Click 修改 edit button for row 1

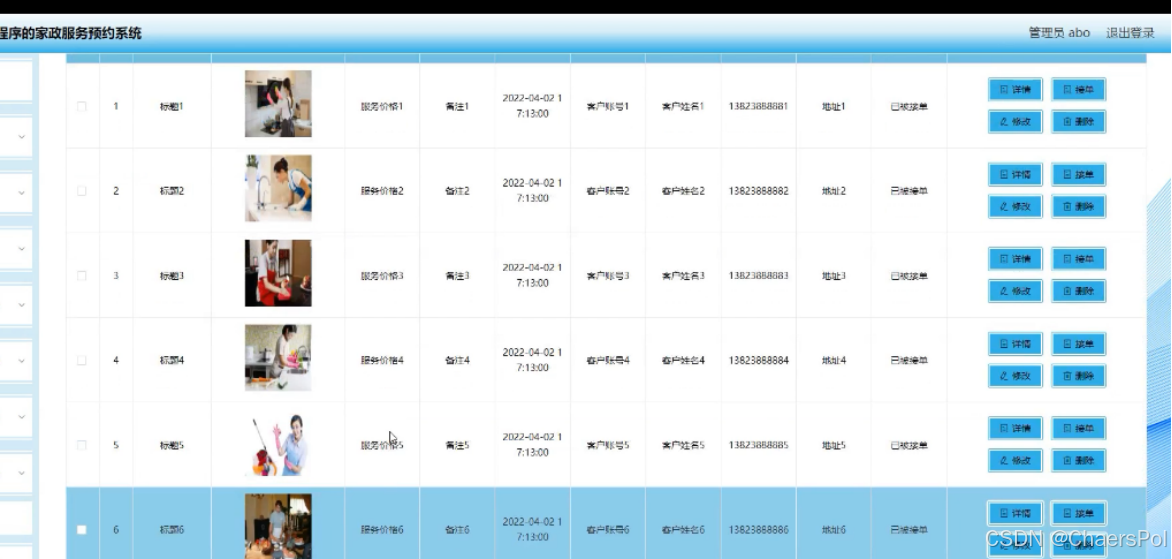click(x=1015, y=122)
